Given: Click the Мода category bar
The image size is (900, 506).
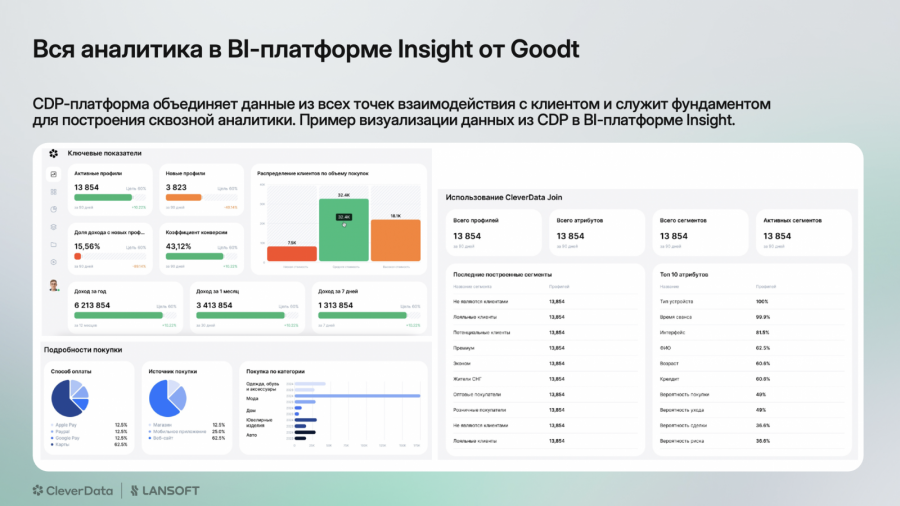Looking at the screenshot, I should 358,396.
